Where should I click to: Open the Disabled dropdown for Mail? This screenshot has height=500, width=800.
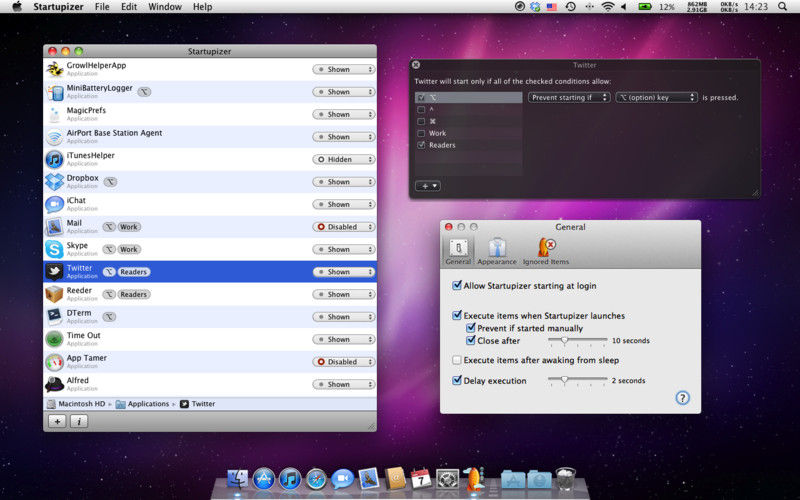[x=344, y=227]
